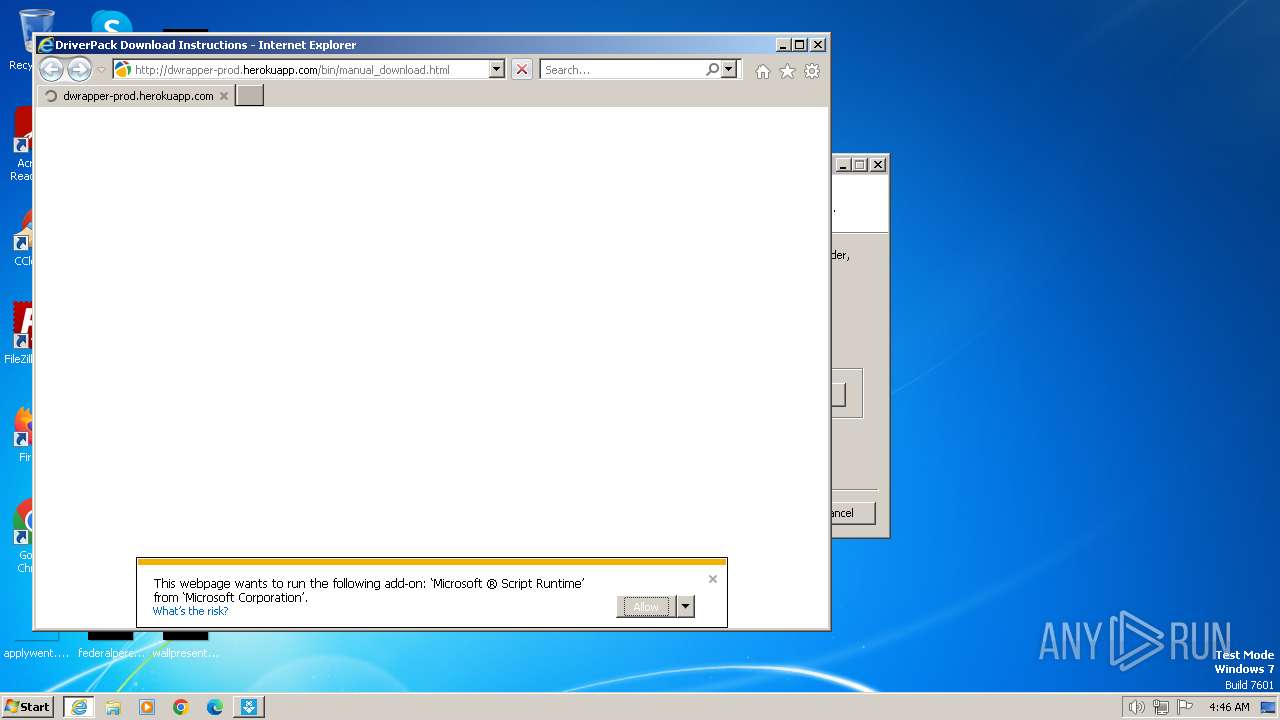Go to the IE Home page icon
The height and width of the screenshot is (720, 1280).
click(x=763, y=71)
